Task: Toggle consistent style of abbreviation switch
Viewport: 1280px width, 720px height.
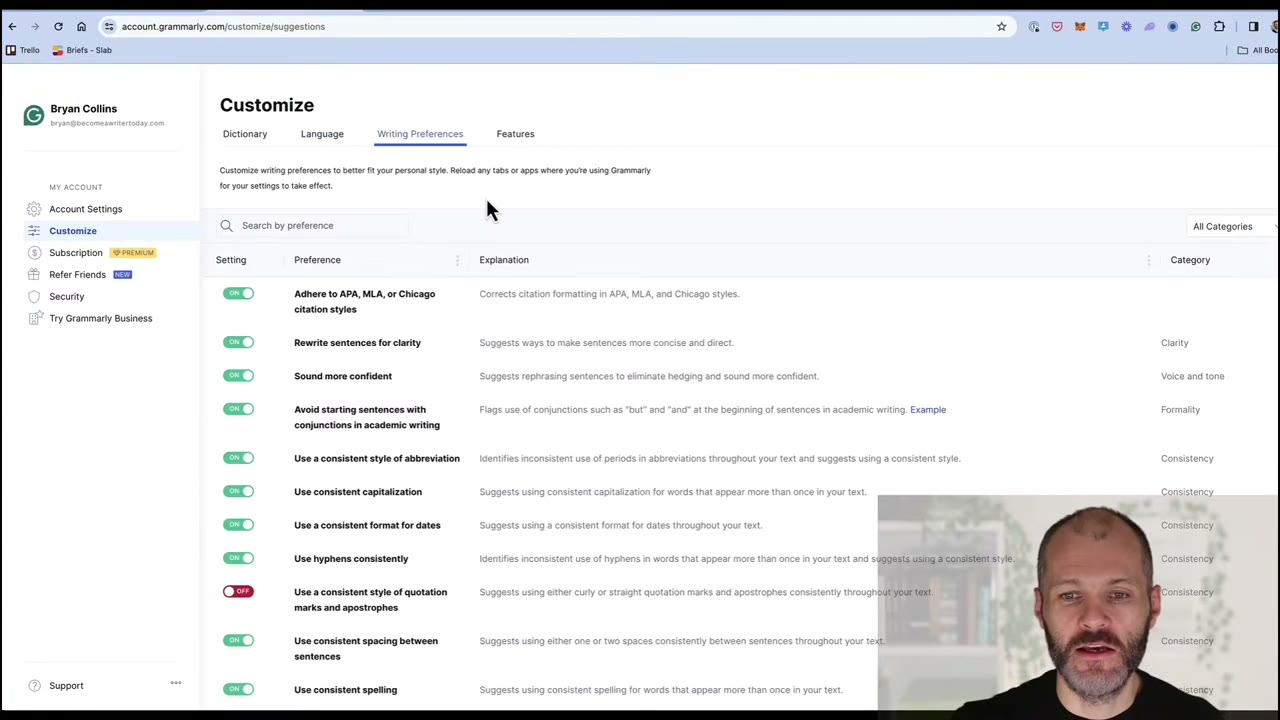Action: [238, 459]
